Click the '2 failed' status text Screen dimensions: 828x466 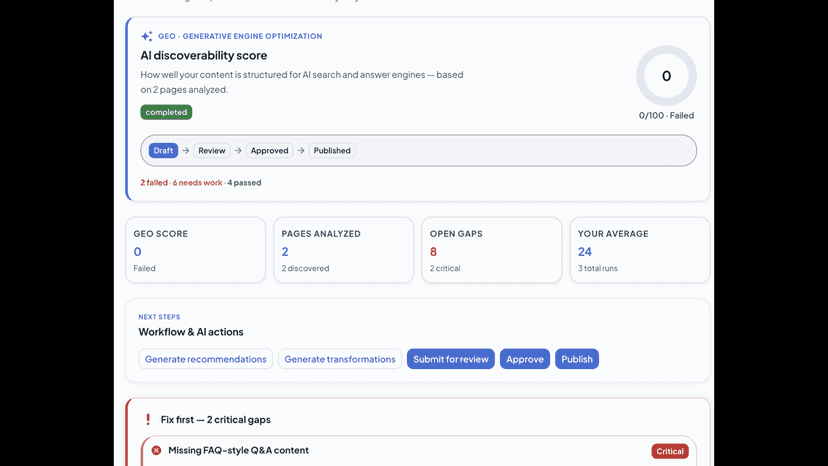pyautogui.click(x=154, y=182)
